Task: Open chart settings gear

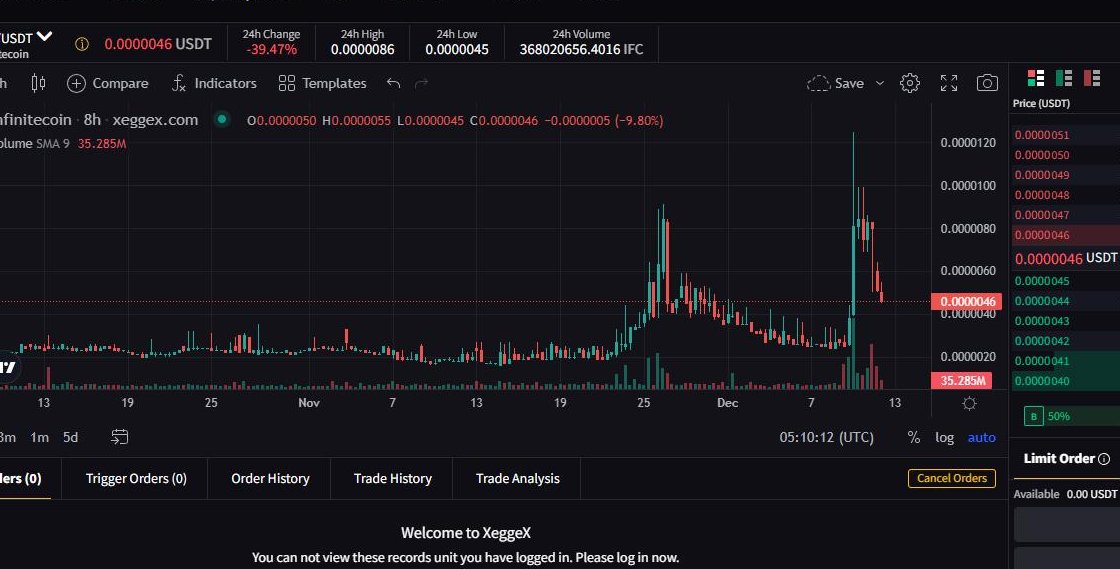Action: [909, 84]
